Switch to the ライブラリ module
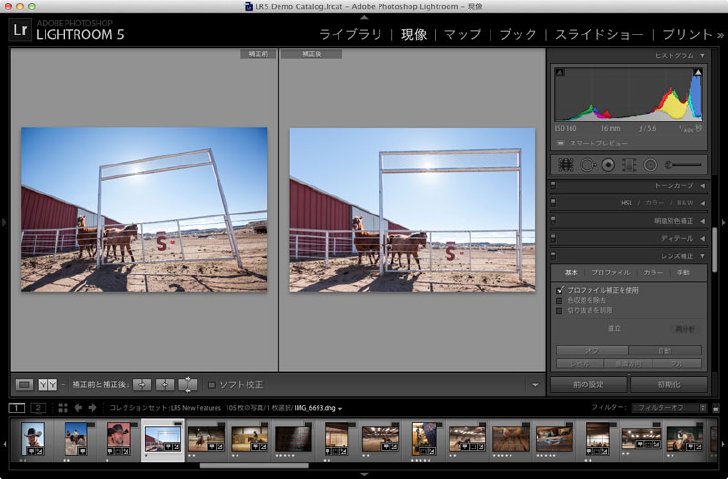 (350, 34)
